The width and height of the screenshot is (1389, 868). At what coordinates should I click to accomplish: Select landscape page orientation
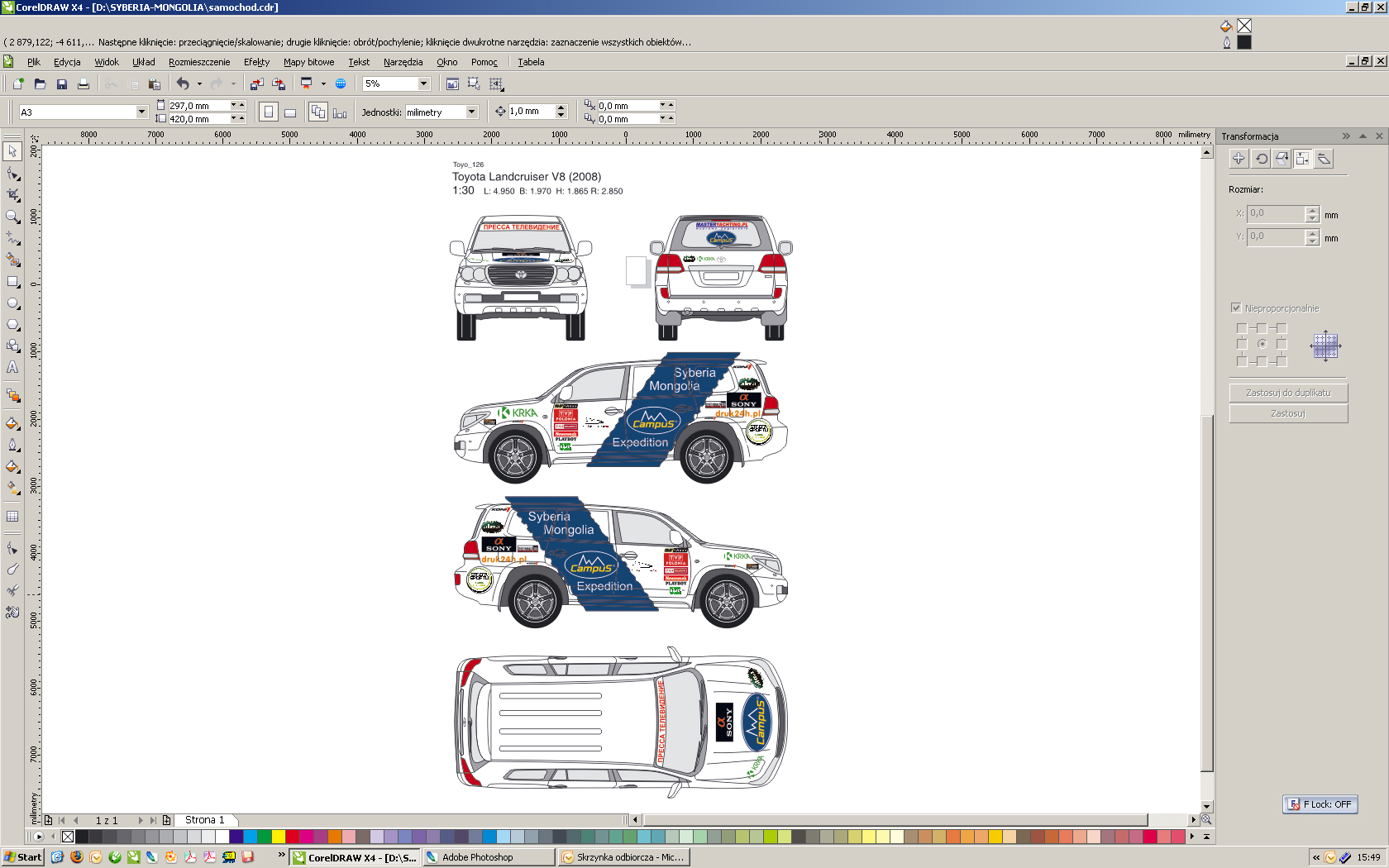tap(289, 112)
